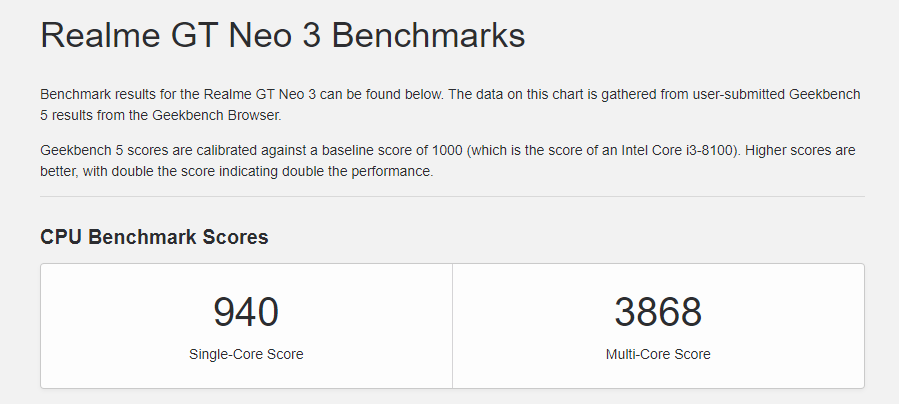Image resolution: width=899 pixels, height=404 pixels.
Task: Click the word Benchmarks in the page title
Action: coord(428,35)
